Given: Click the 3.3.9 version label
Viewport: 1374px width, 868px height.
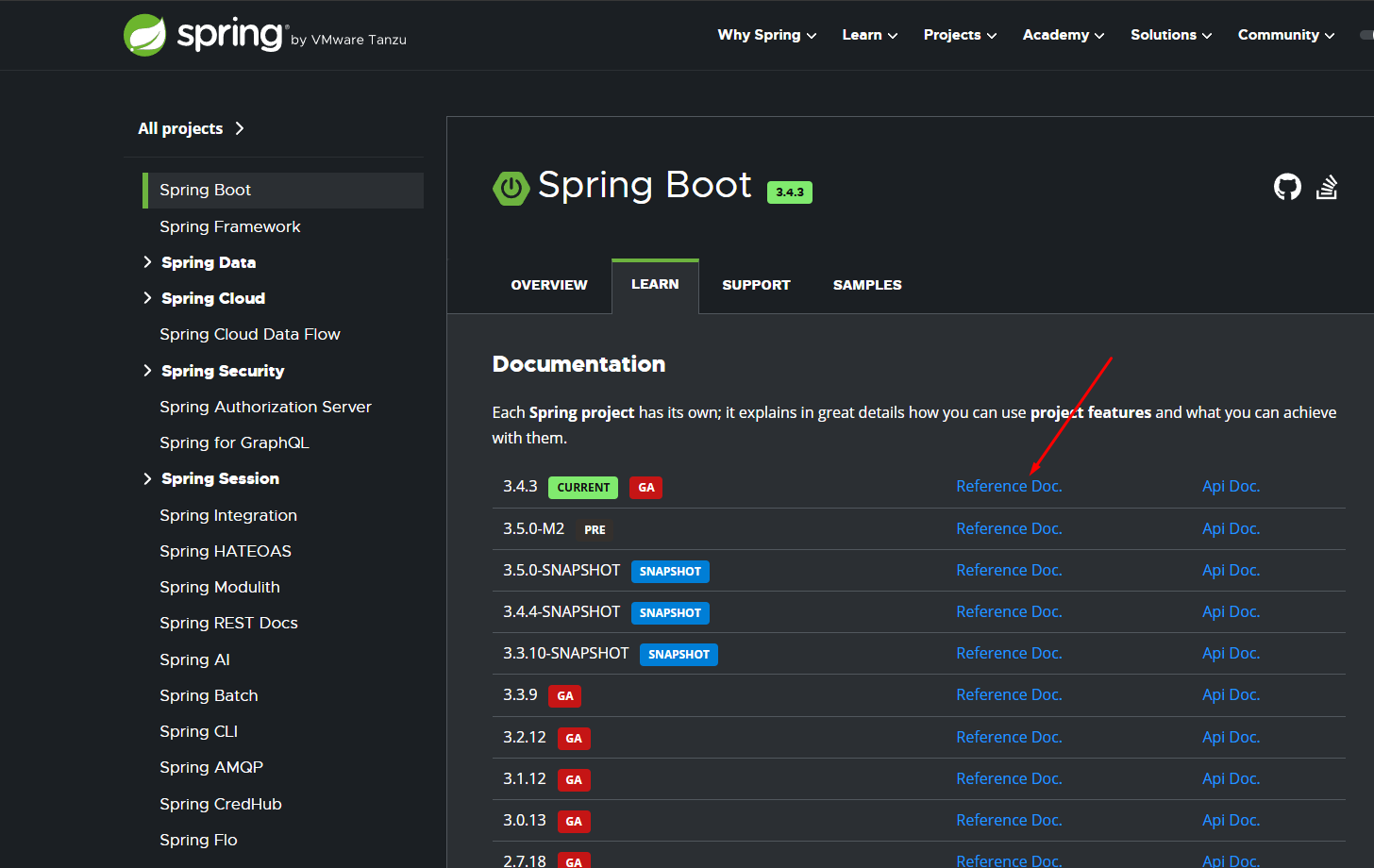Looking at the screenshot, I should (520, 694).
